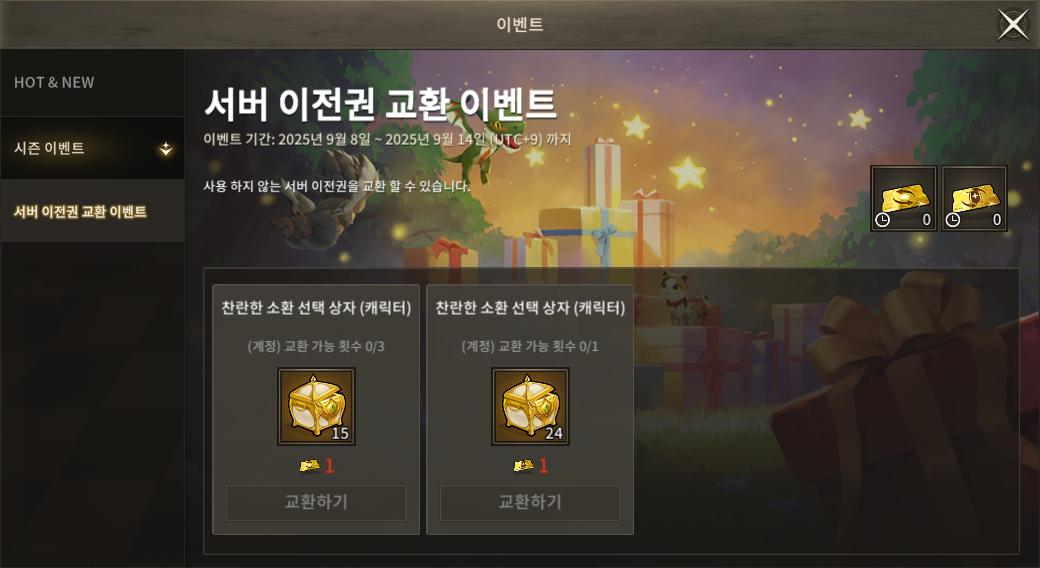Open 서버 이전권 교환 이벤트 in sidebar
The height and width of the screenshot is (568, 1040).
[x=92, y=212]
